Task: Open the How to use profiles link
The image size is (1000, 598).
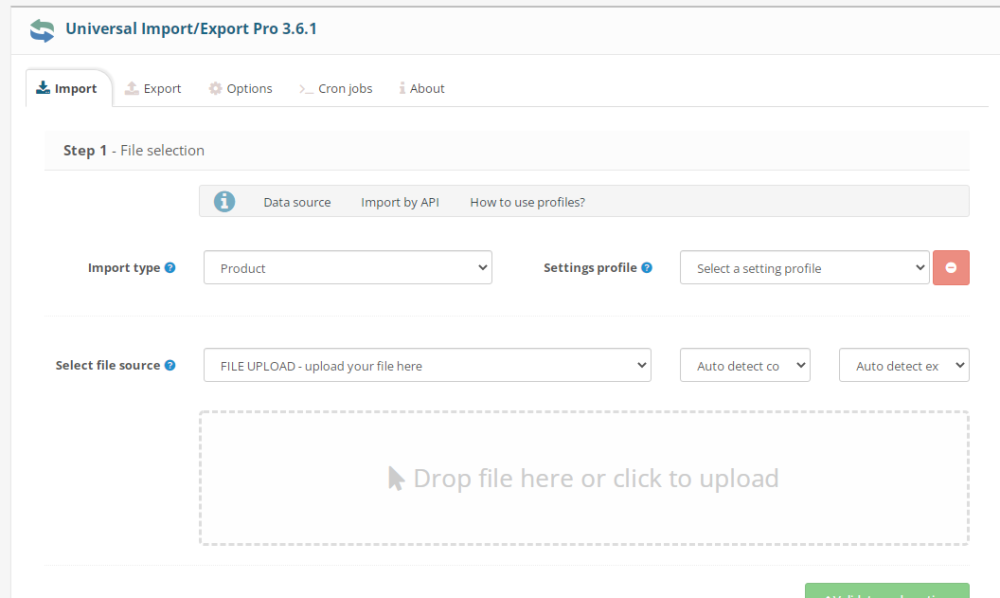Action: click(527, 202)
